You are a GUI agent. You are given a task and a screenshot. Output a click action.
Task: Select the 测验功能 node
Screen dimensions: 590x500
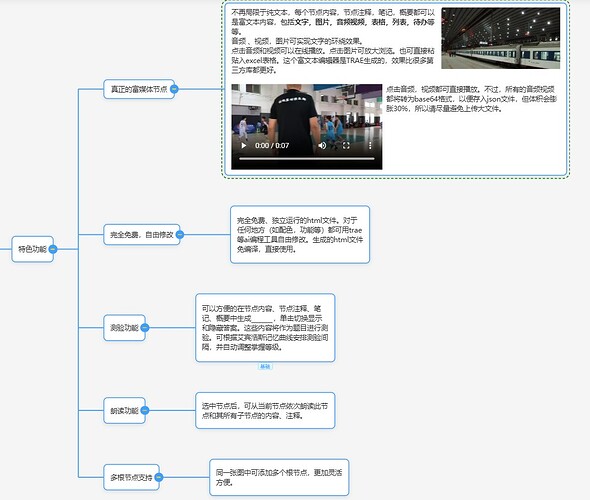pyautogui.click(x=124, y=328)
